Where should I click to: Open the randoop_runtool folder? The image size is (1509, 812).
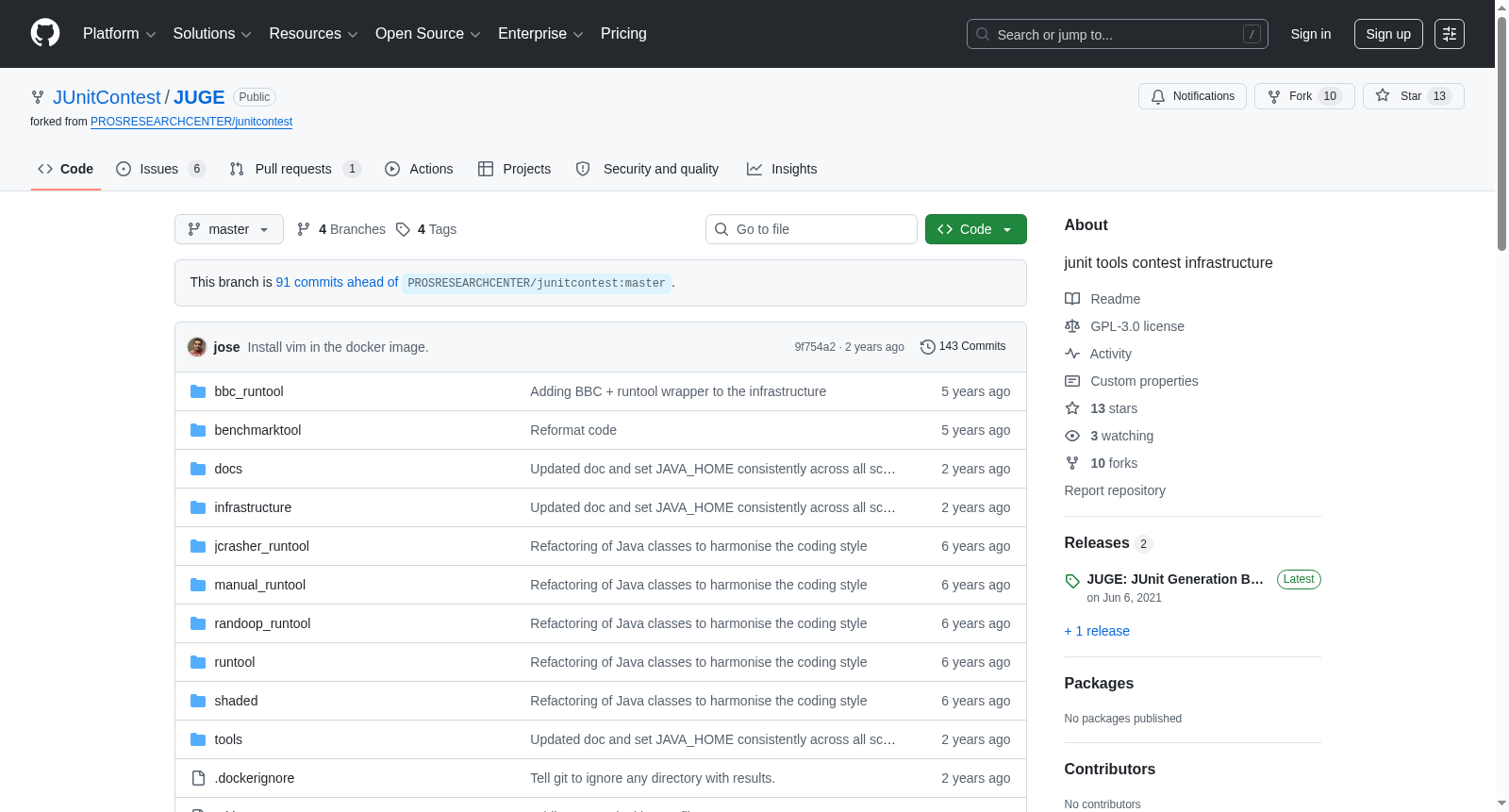coord(262,623)
